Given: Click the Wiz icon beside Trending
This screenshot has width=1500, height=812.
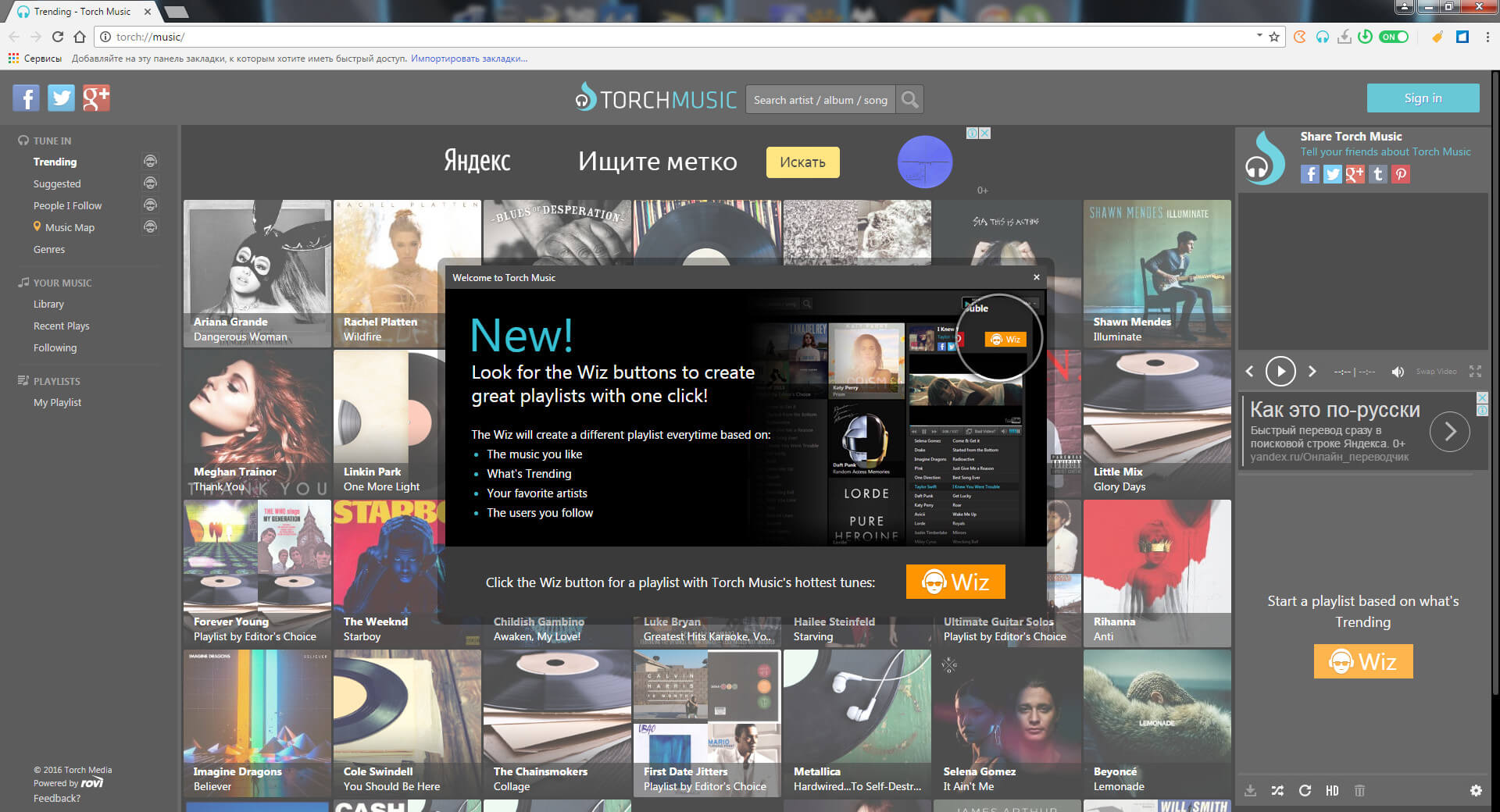Looking at the screenshot, I should click(x=151, y=161).
